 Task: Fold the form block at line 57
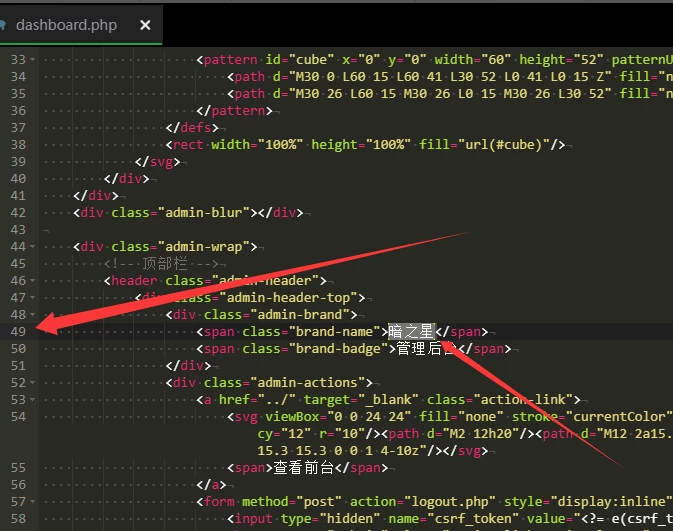[x=34, y=501]
